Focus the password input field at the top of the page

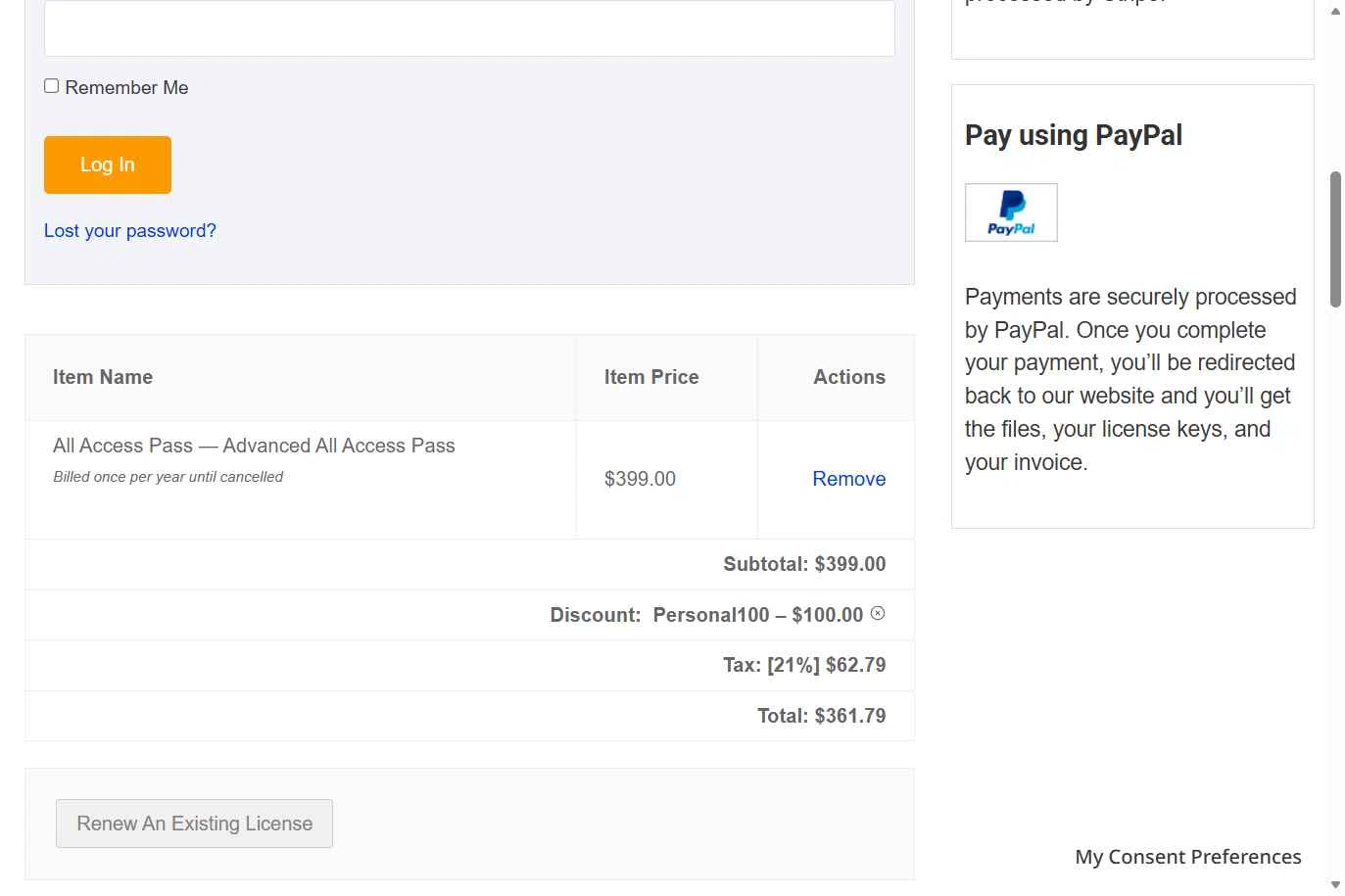[x=469, y=28]
